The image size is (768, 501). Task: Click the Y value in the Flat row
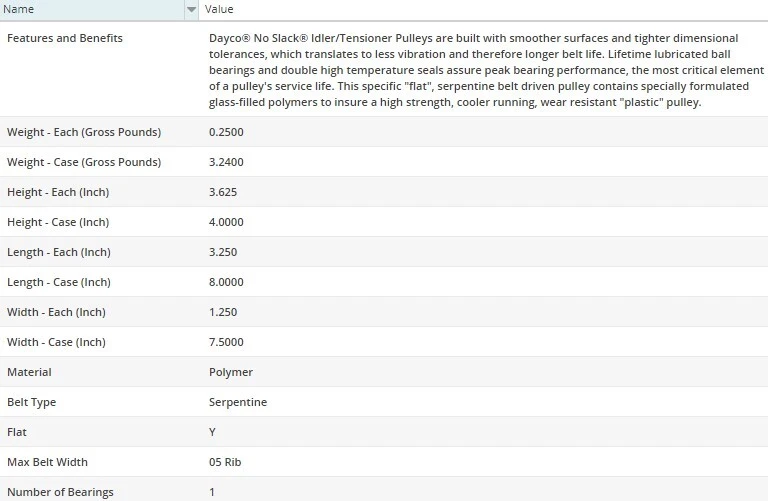point(212,432)
